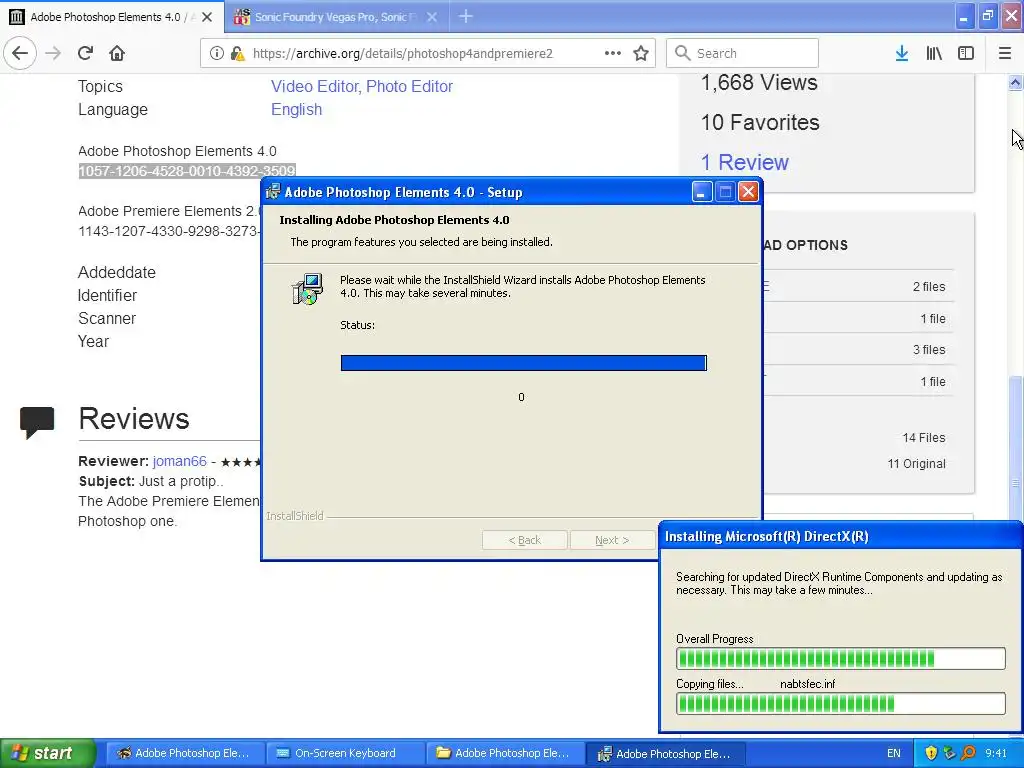Close the Sonic Foundry Vegas Pro tab
The height and width of the screenshot is (768, 1024).
tap(432, 17)
